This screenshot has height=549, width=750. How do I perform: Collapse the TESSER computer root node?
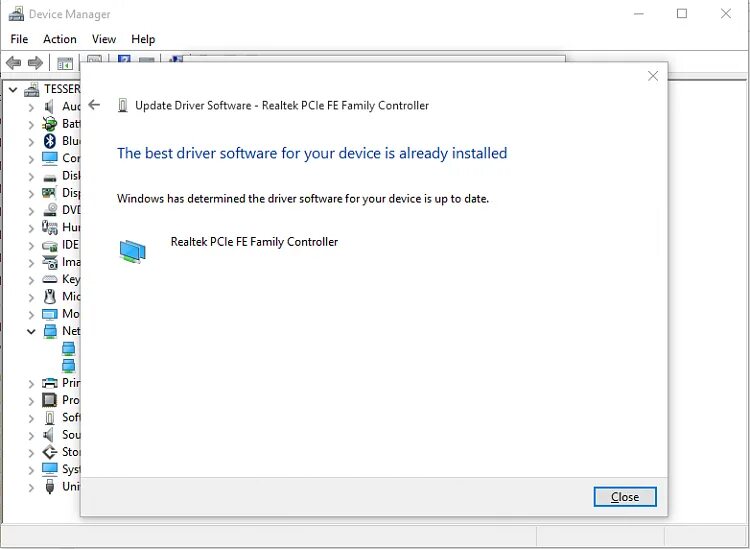pos(13,89)
